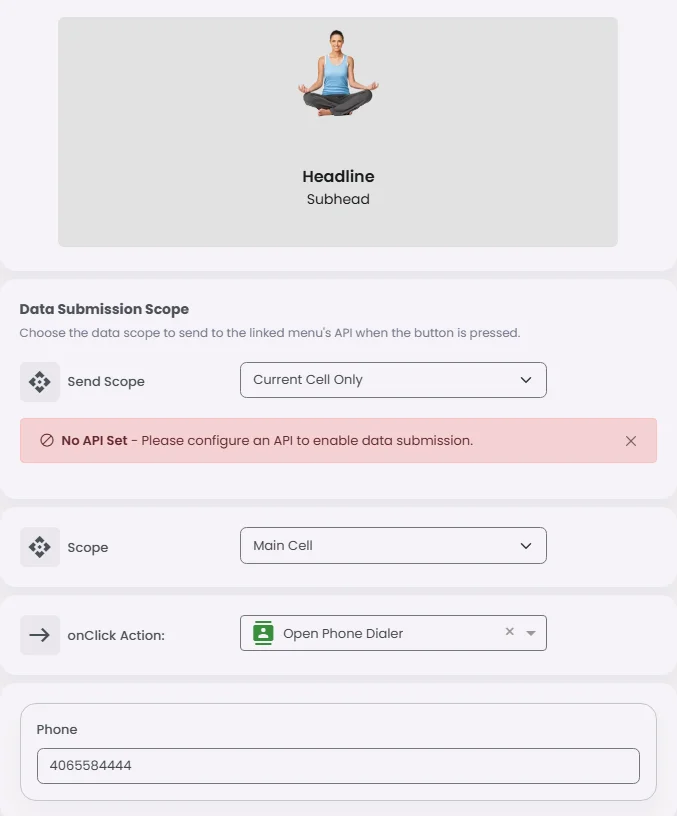
Task: Open the Main Cell scope dropdown
Action: 393,545
